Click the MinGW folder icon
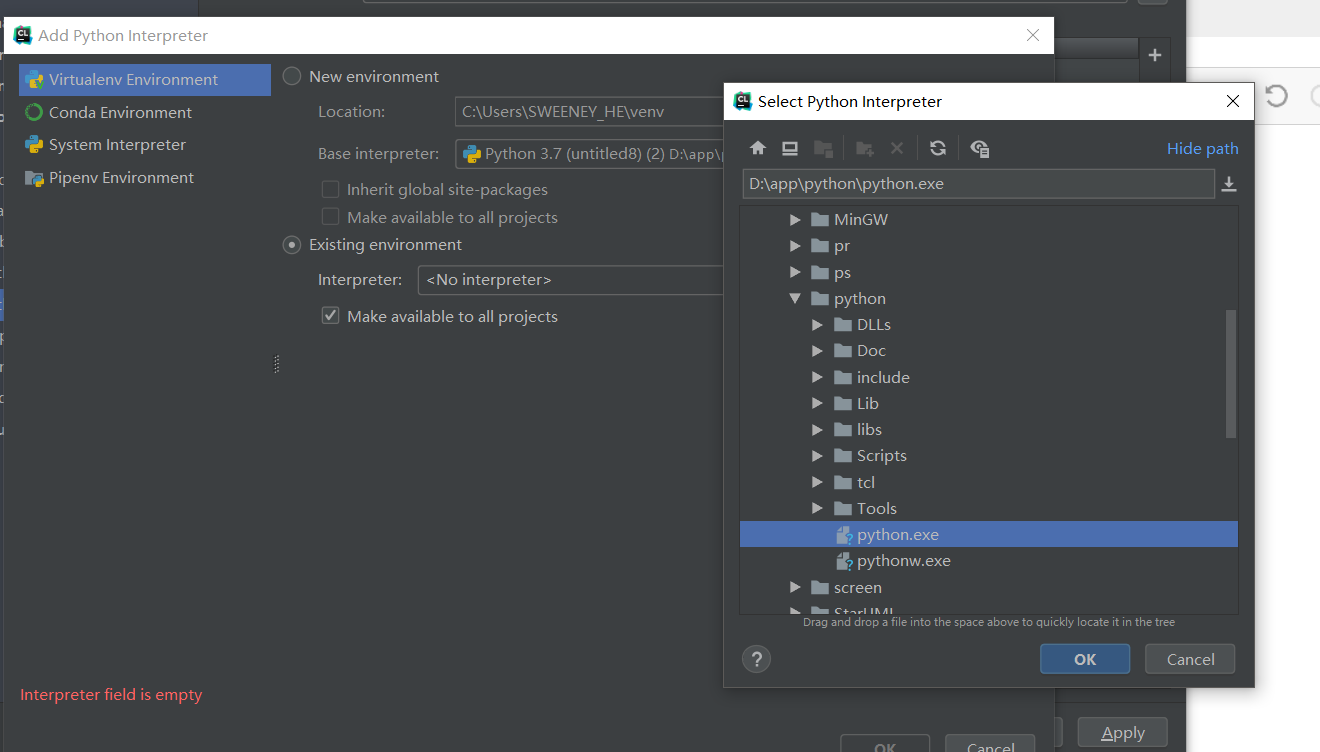Screen dimensions: 1320x752 coord(820,220)
